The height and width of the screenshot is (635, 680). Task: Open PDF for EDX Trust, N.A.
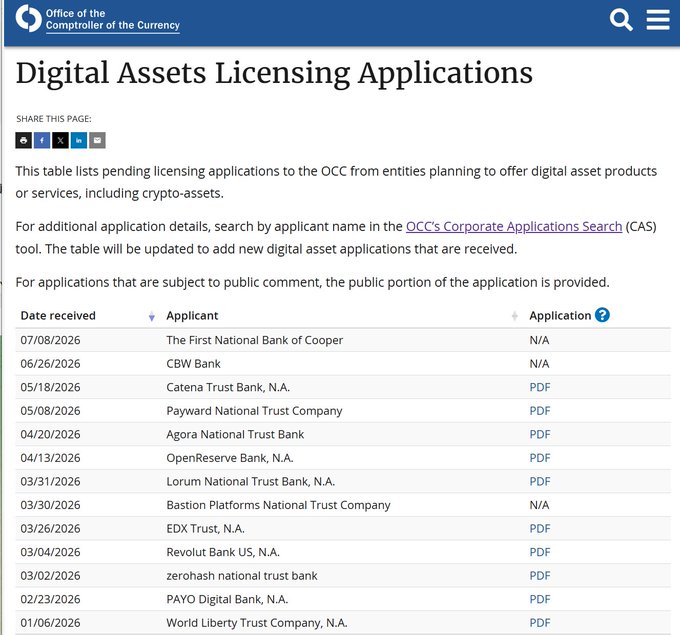coord(539,529)
